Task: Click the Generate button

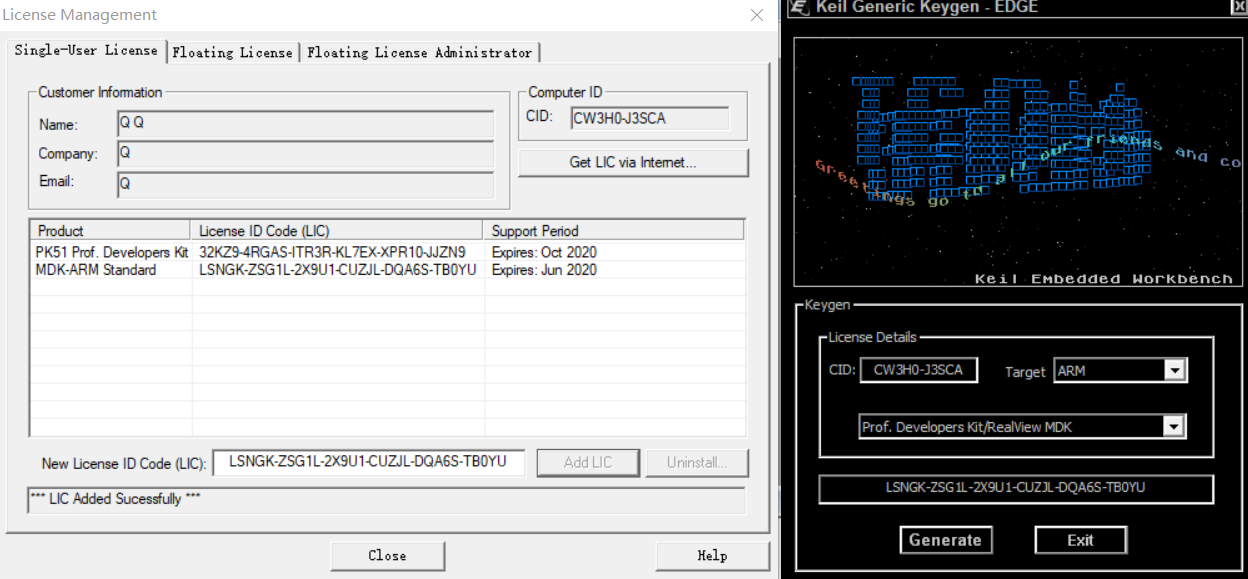Action: (x=945, y=540)
